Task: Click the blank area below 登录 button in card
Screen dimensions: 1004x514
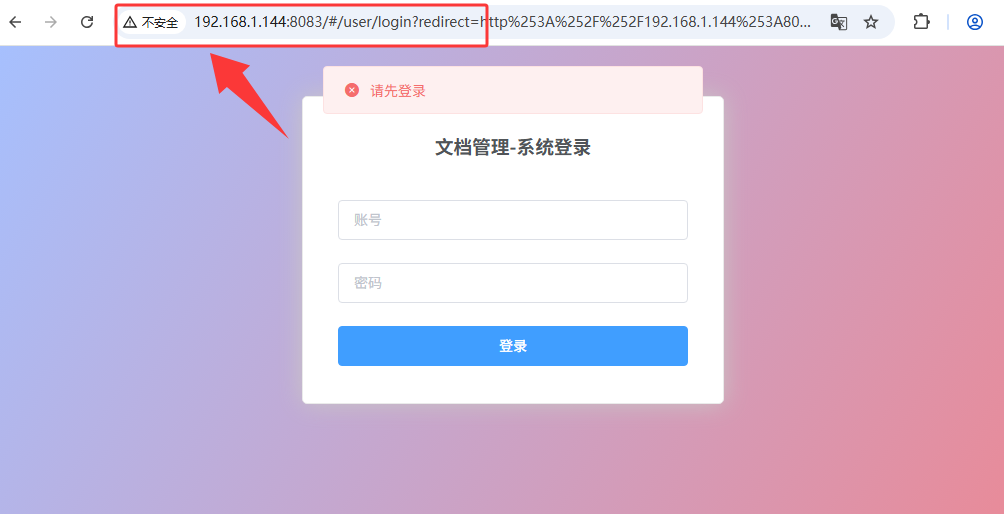Action: (513, 384)
